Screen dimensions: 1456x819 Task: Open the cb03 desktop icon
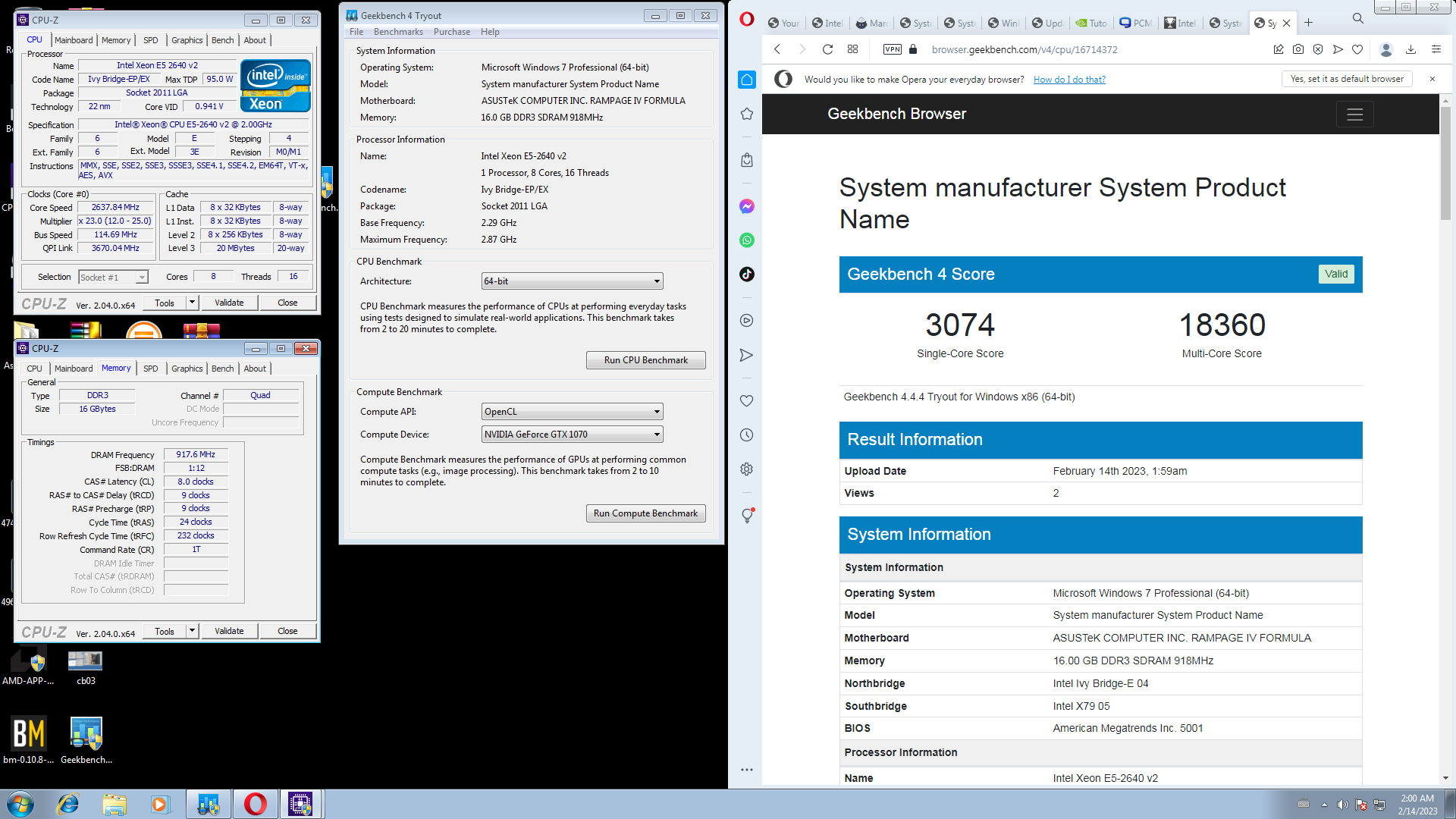click(x=86, y=667)
